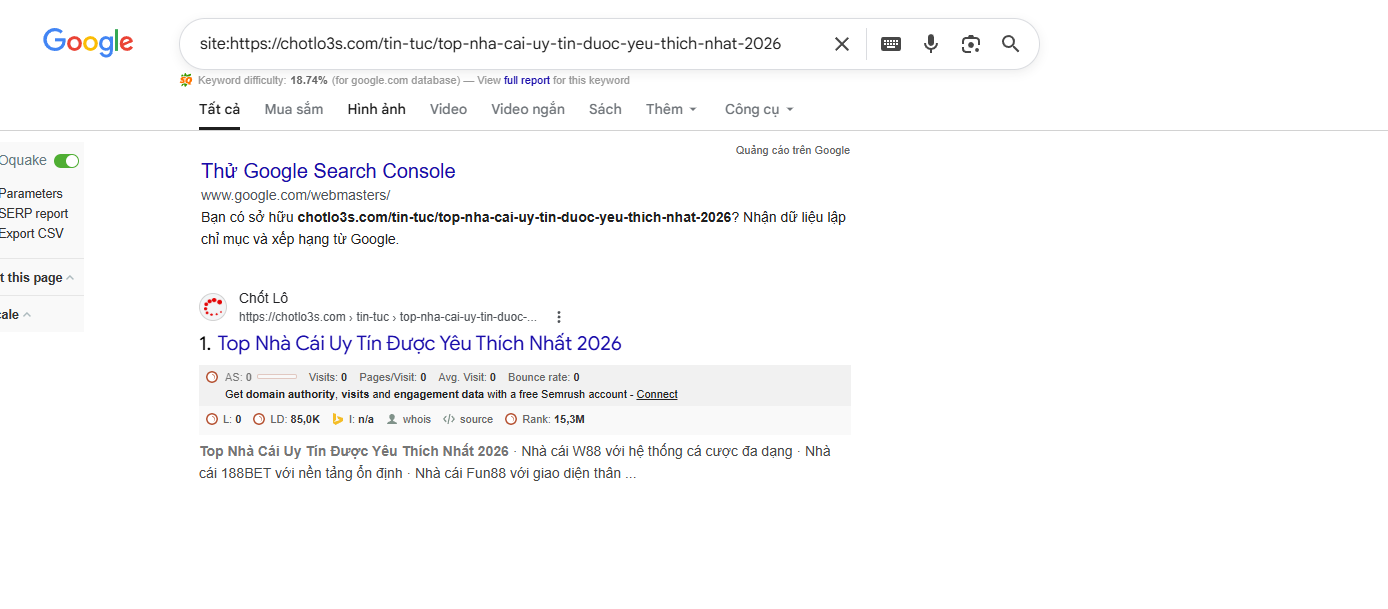The image size is (1388, 609).
Task: Switch to the Video ngắn tab
Action: [x=528, y=109]
